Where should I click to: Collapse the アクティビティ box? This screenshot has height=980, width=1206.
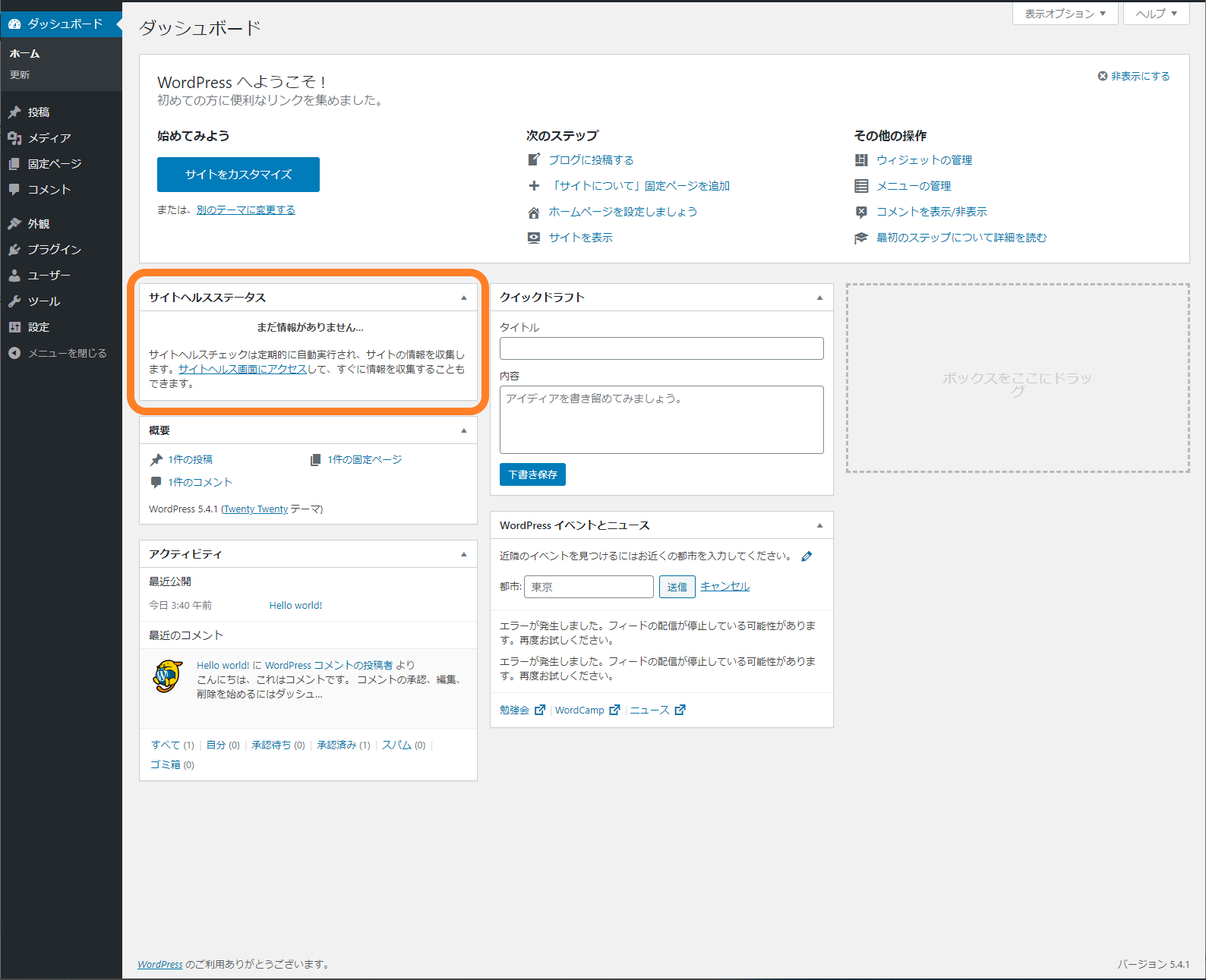tap(464, 554)
